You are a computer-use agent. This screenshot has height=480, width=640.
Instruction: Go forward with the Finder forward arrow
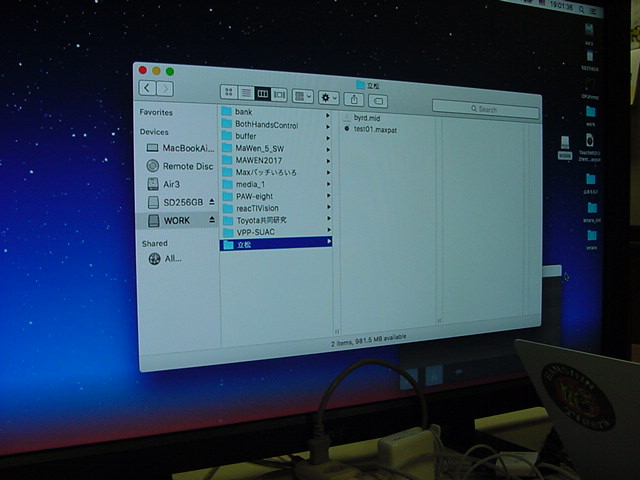(x=165, y=89)
